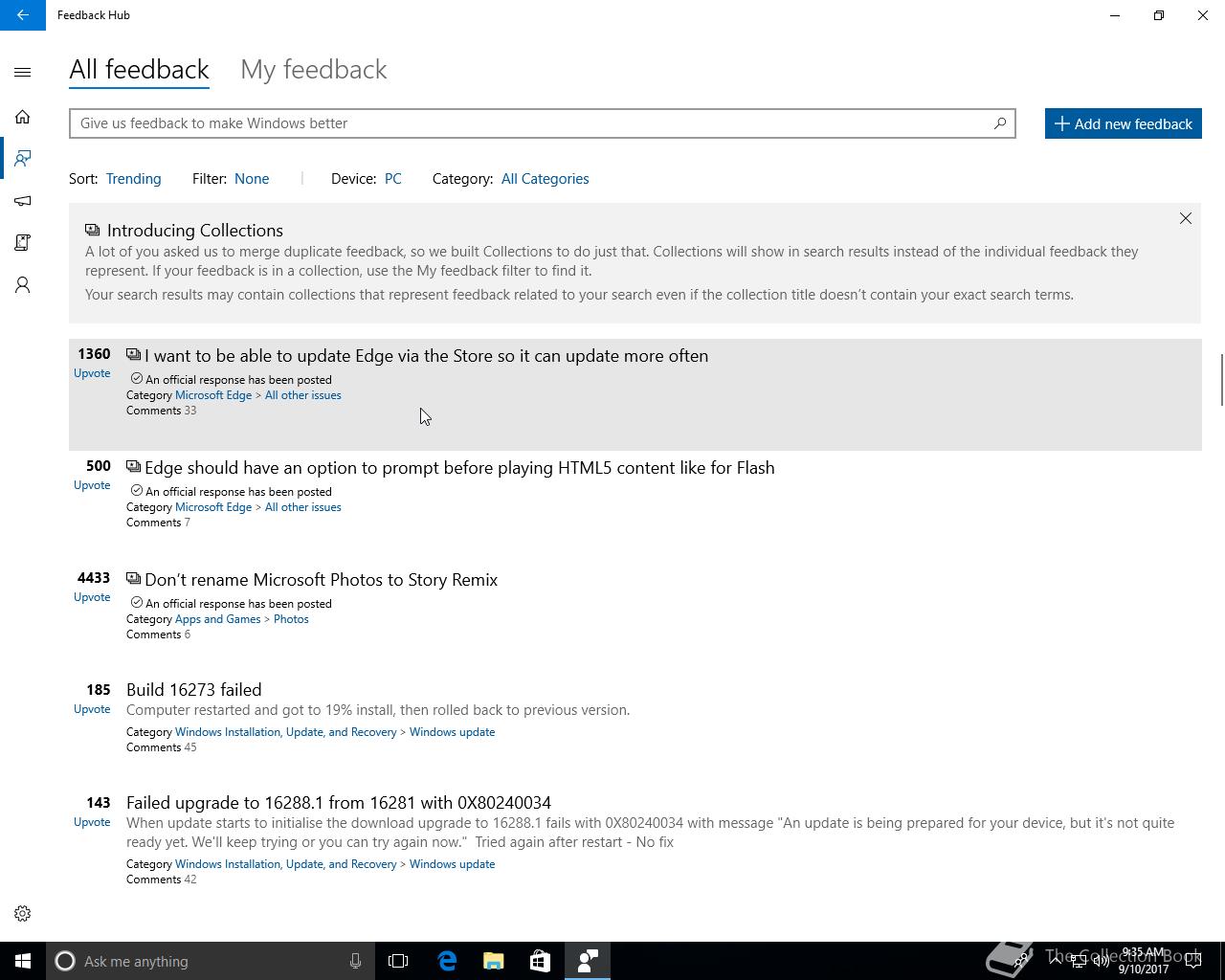Upvote Don't rename Microsoft Photos feedback
1225x980 pixels.
(x=92, y=597)
